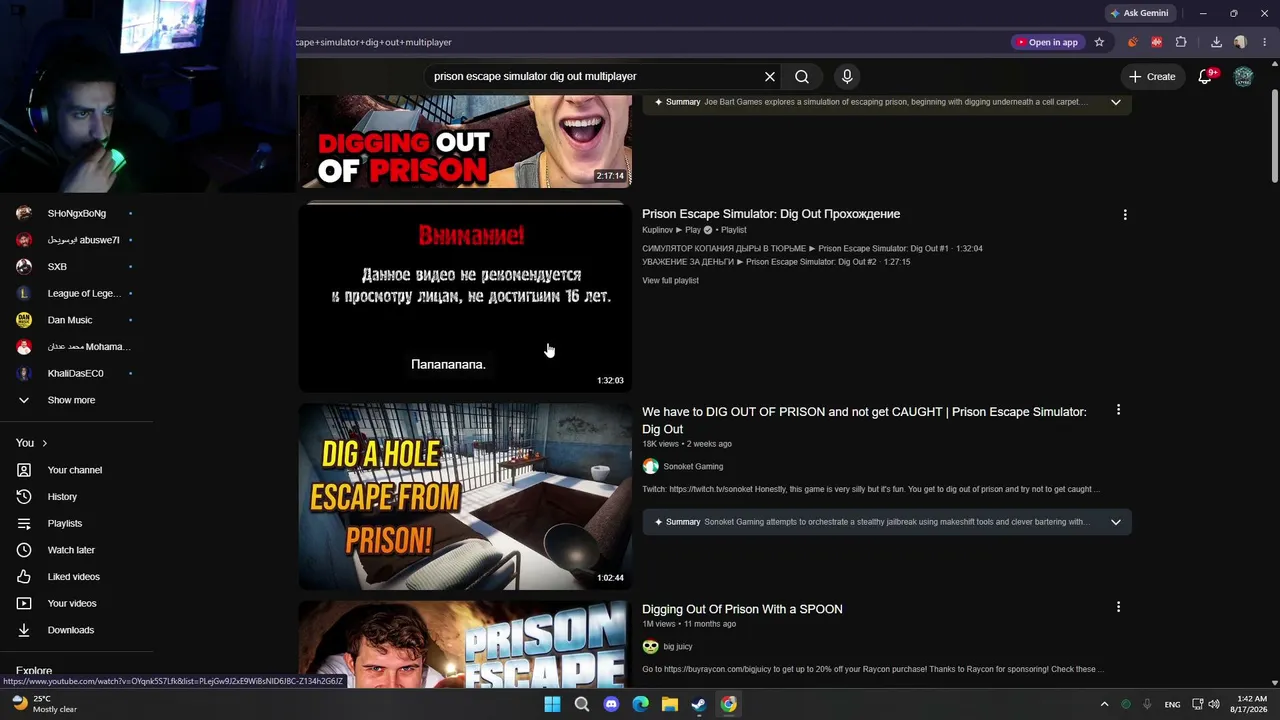The image size is (1280, 720).
Task: Open more options for Kuplinov playlist
Action: [x=1125, y=215]
